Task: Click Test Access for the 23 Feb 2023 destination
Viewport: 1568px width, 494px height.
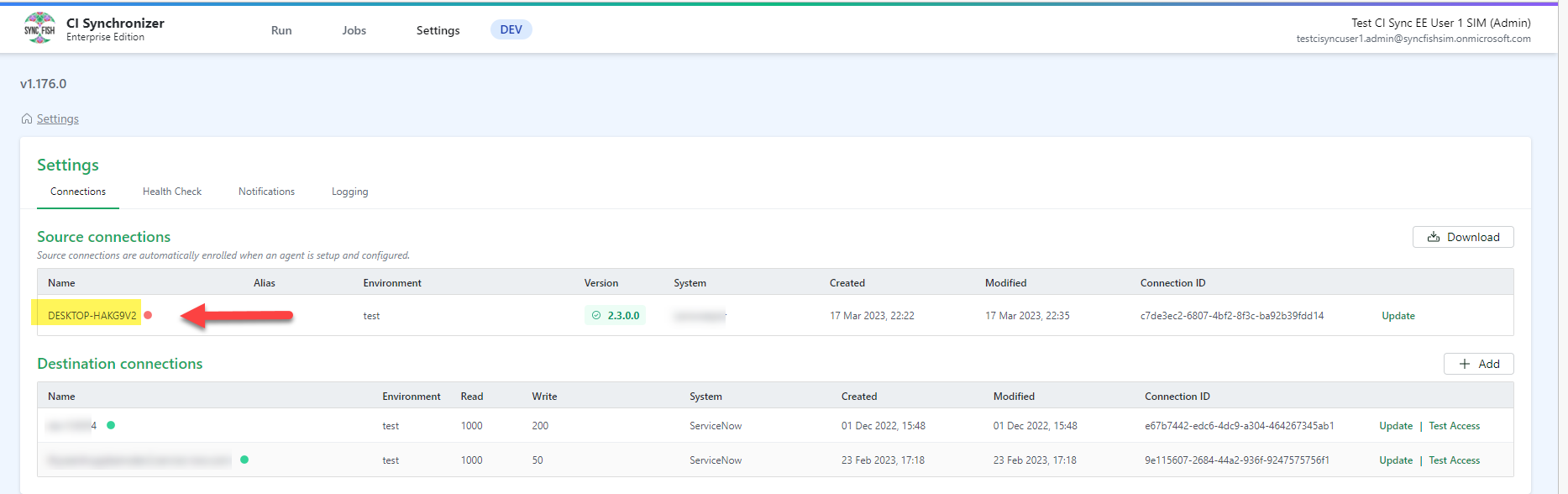Action: click(x=1455, y=460)
